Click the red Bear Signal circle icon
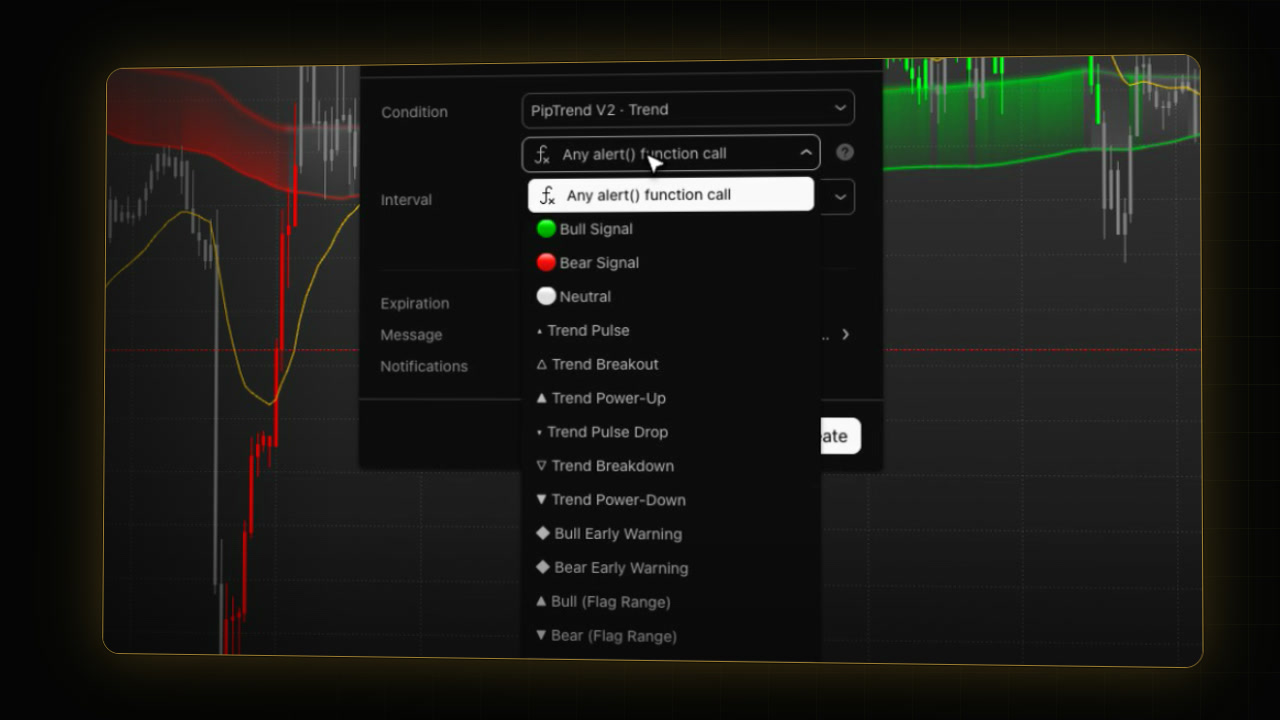This screenshot has width=1280, height=720. tap(546, 263)
